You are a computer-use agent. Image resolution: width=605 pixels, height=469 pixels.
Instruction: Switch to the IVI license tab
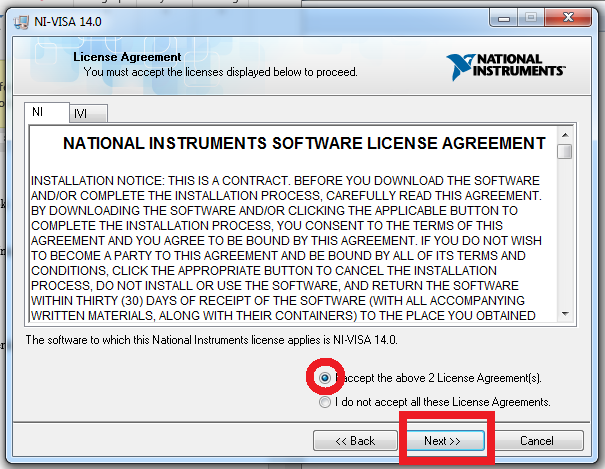pos(88,114)
